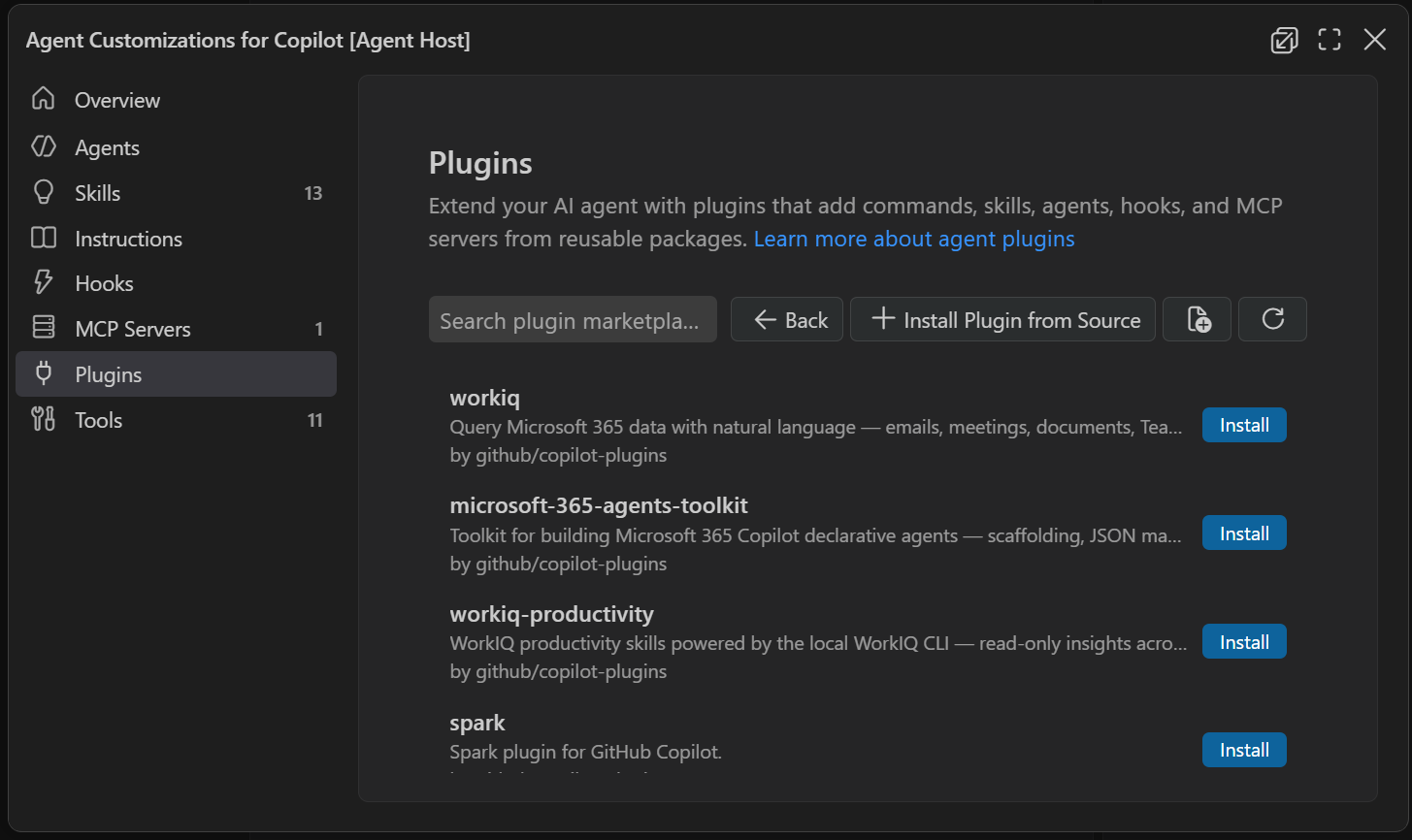The height and width of the screenshot is (840, 1412).
Task: Click the MCP Servers icon
Action: (x=43, y=328)
